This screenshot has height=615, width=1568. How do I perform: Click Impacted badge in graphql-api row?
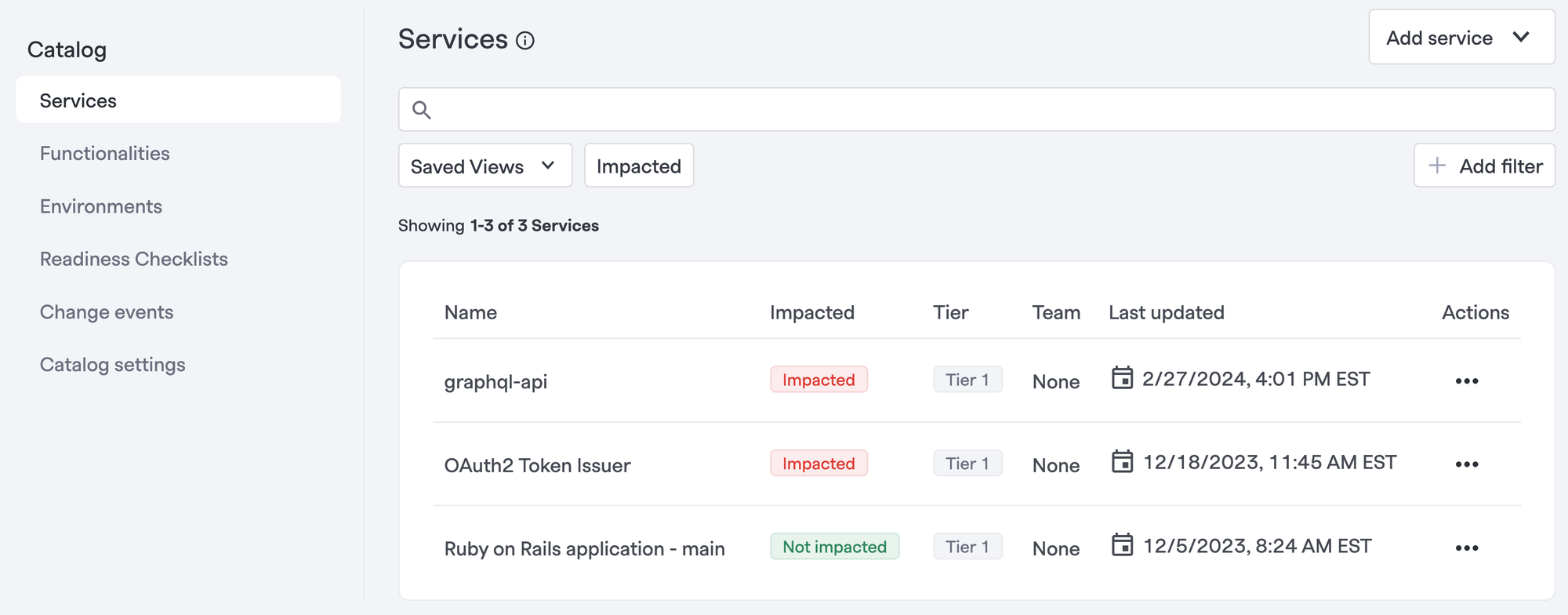tap(818, 380)
